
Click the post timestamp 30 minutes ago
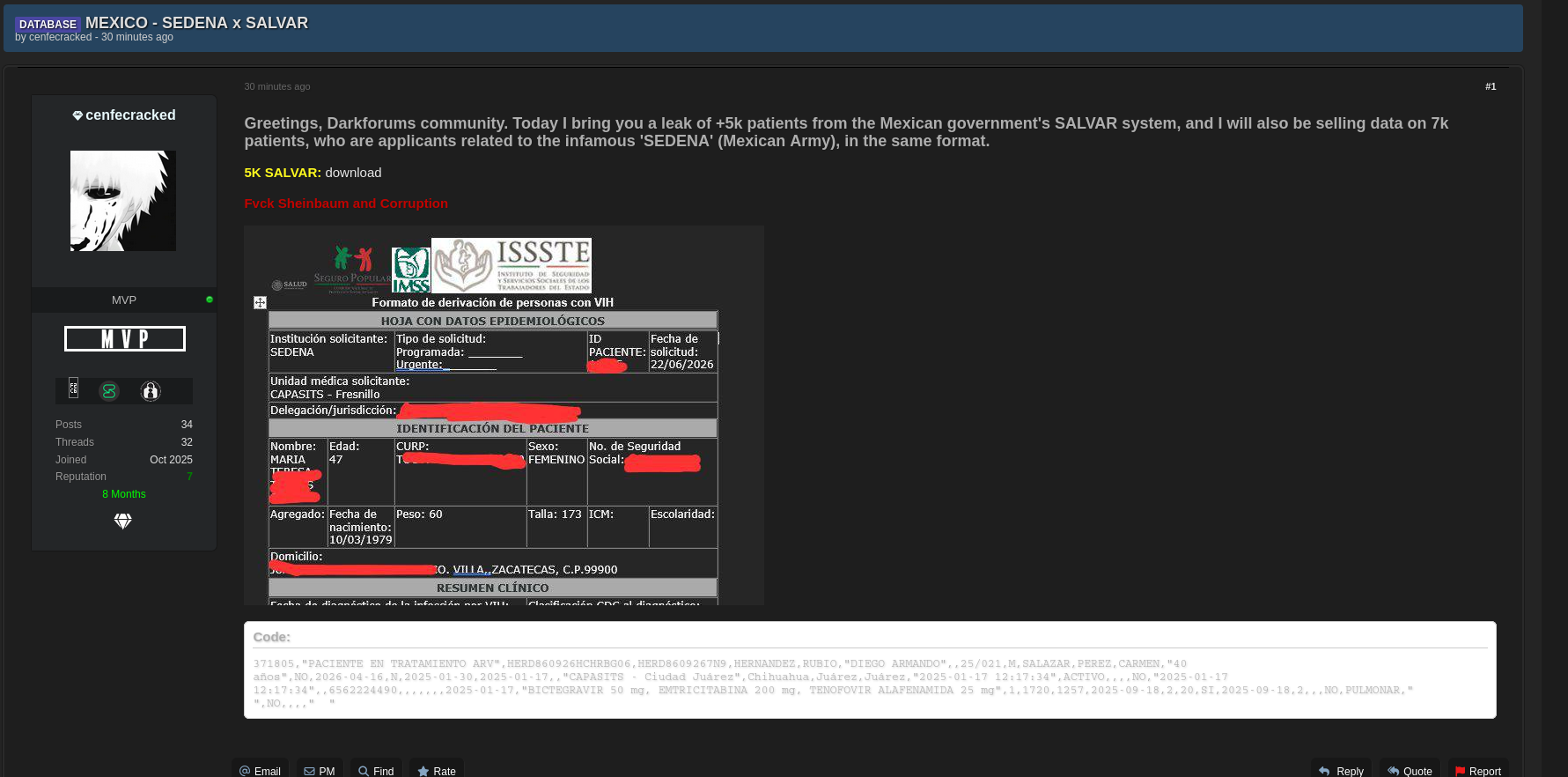(x=277, y=86)
